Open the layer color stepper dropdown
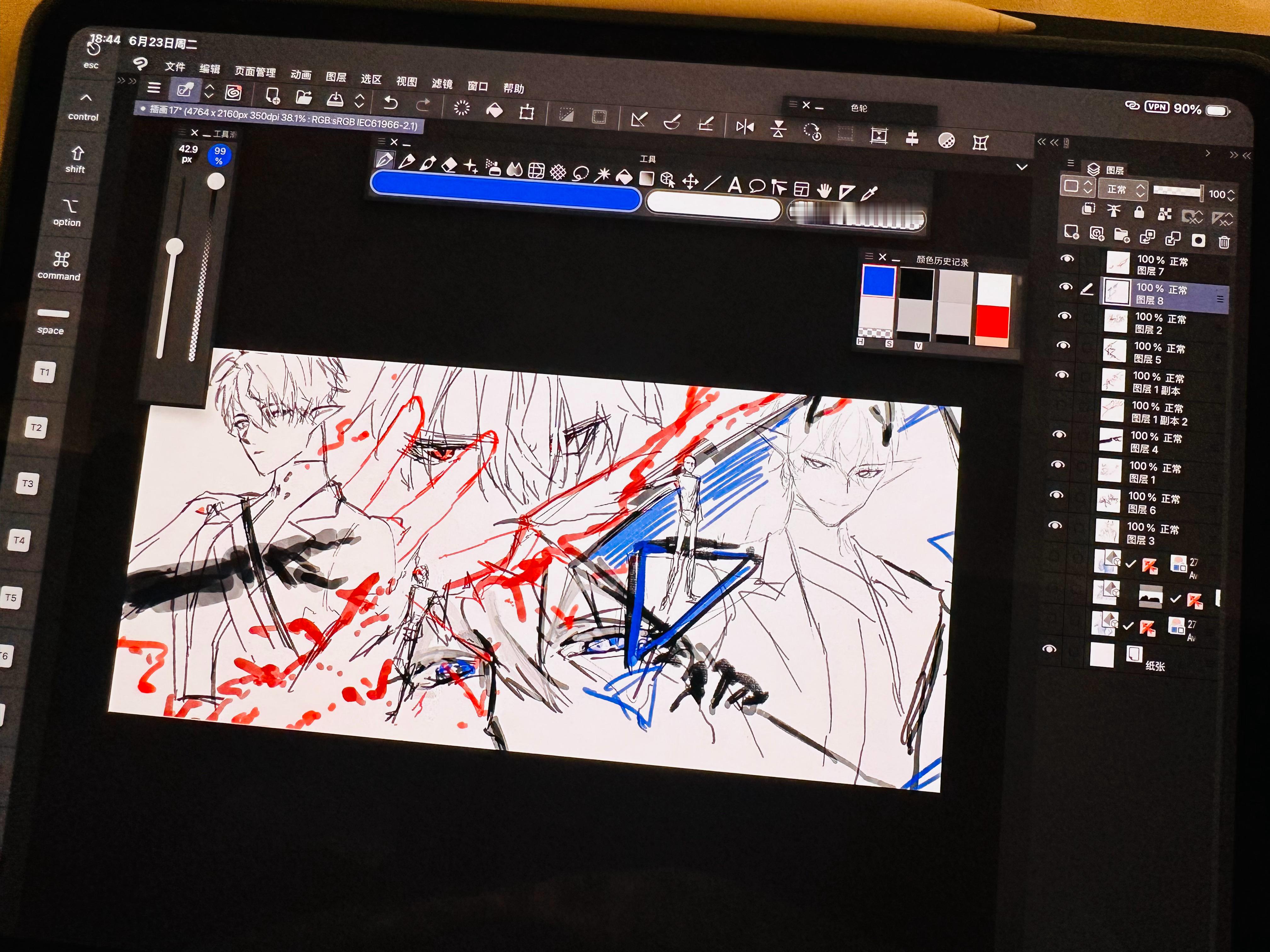The width and height of the screenshot is (1270, 952). pos(1078,186)
